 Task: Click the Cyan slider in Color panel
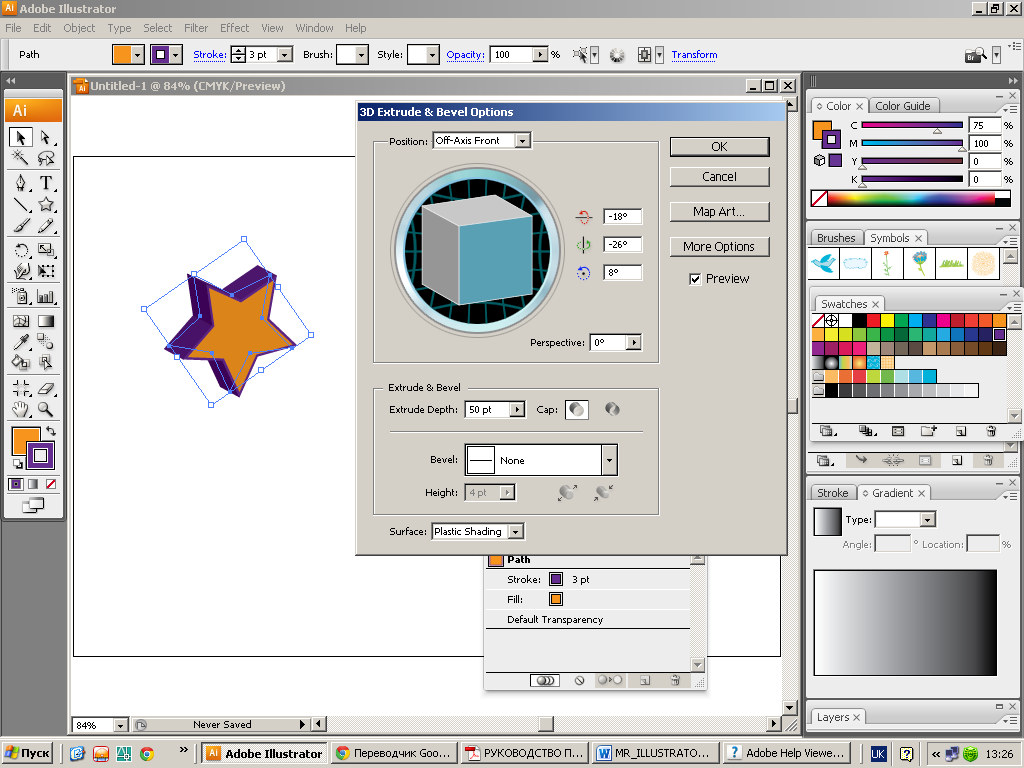912,125
